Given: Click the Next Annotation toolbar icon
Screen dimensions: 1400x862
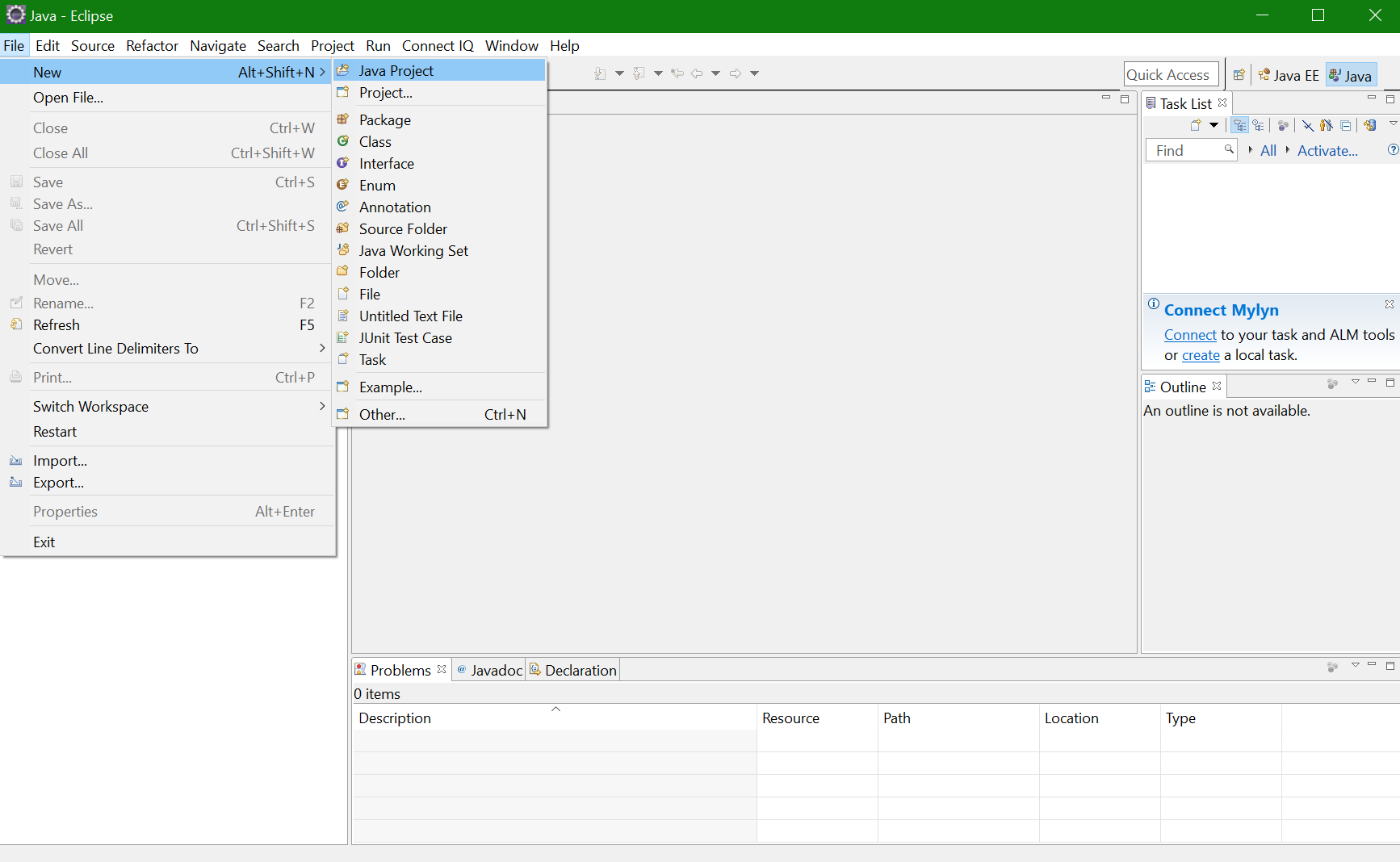Looking at the screenshot, I should [x=600, y=73].
